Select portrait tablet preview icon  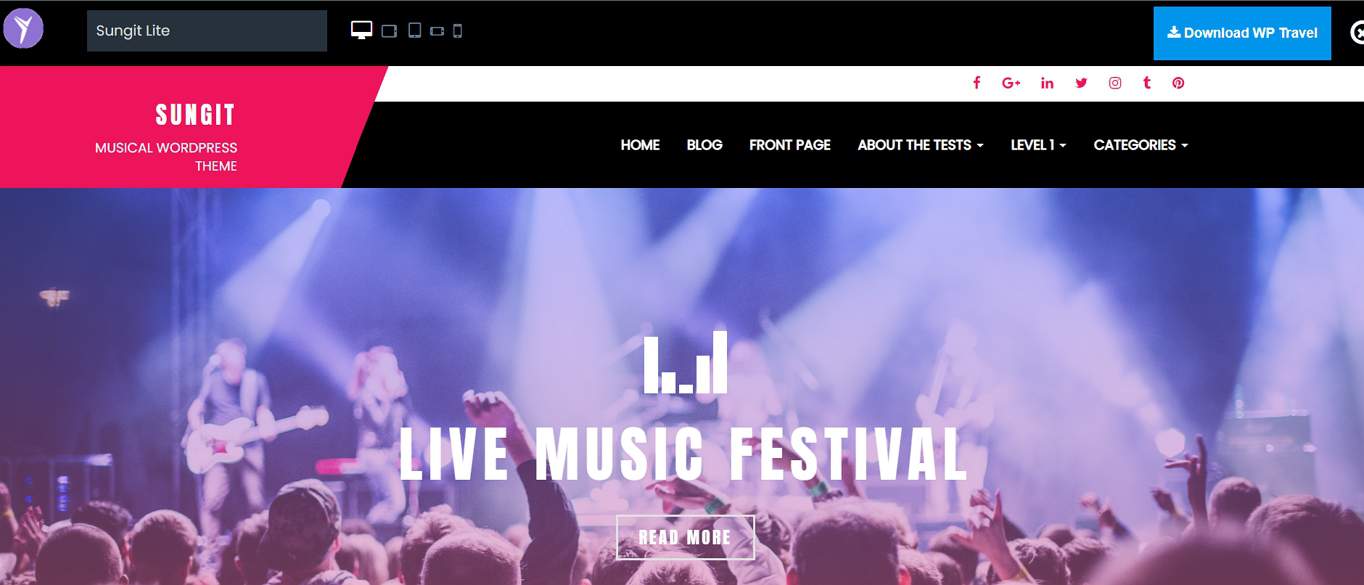(x=415, y=31)
